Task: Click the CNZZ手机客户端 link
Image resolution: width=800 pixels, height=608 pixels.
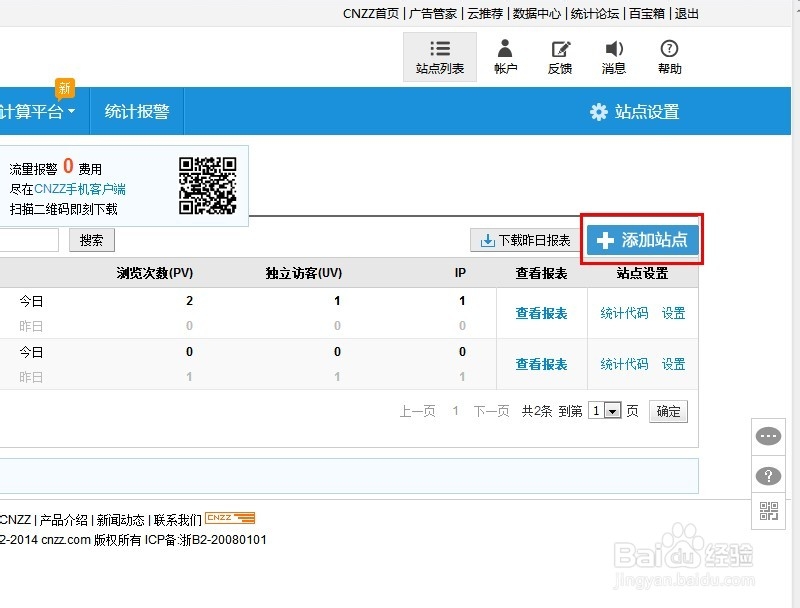Action: [x=80, y=189]
